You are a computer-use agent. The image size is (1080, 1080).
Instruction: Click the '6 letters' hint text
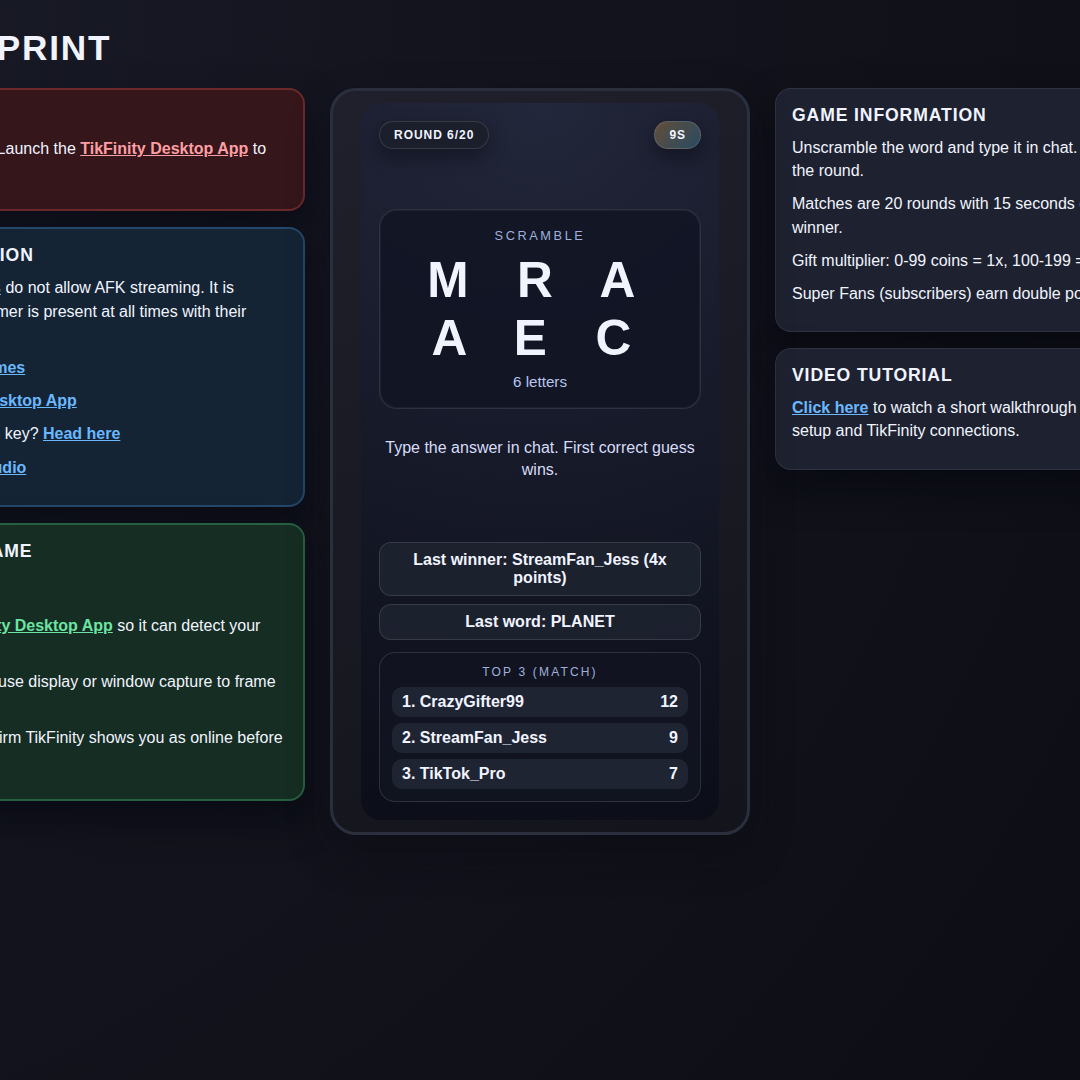tap(540, 382)
